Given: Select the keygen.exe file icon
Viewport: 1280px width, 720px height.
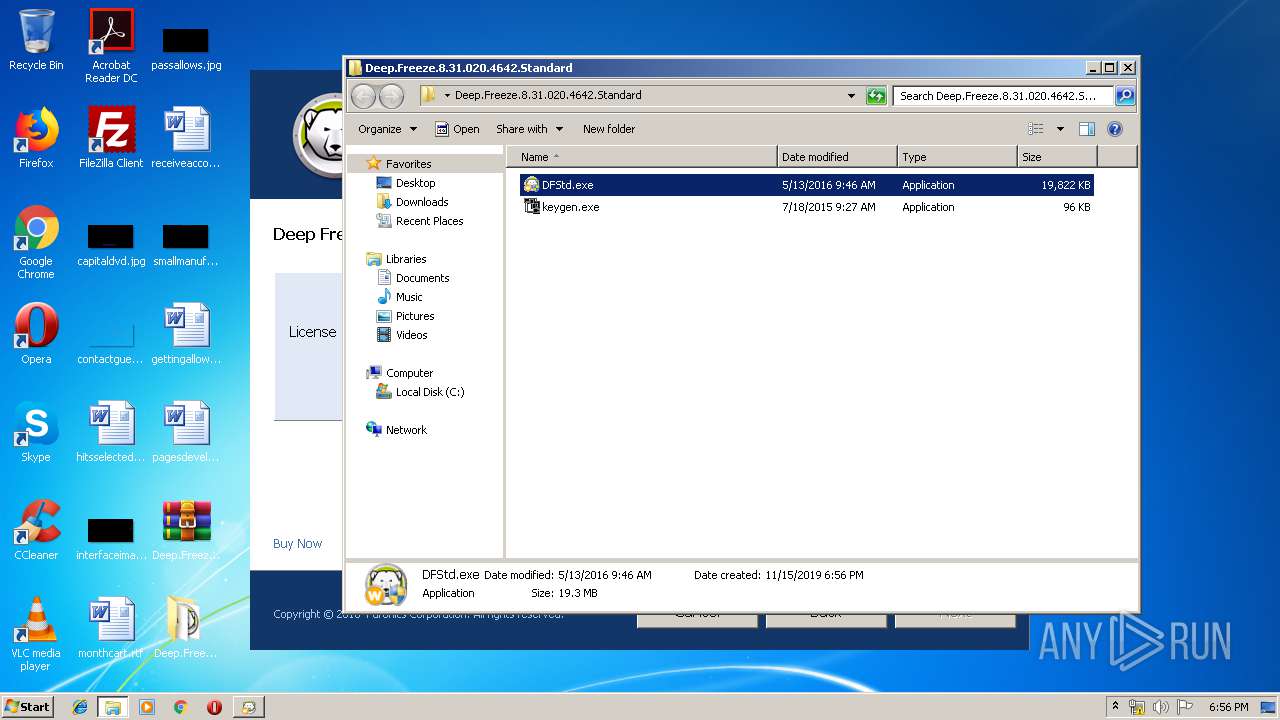Looking at the screenshot, I should 532,207.
